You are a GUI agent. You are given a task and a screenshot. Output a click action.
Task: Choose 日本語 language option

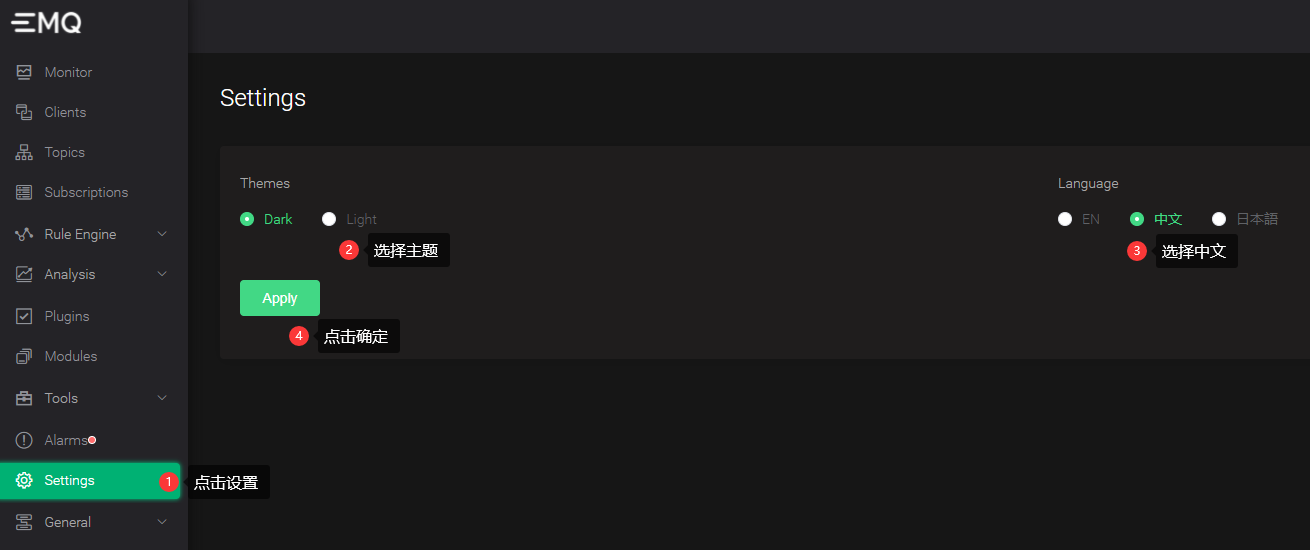tap(1219, 219)
